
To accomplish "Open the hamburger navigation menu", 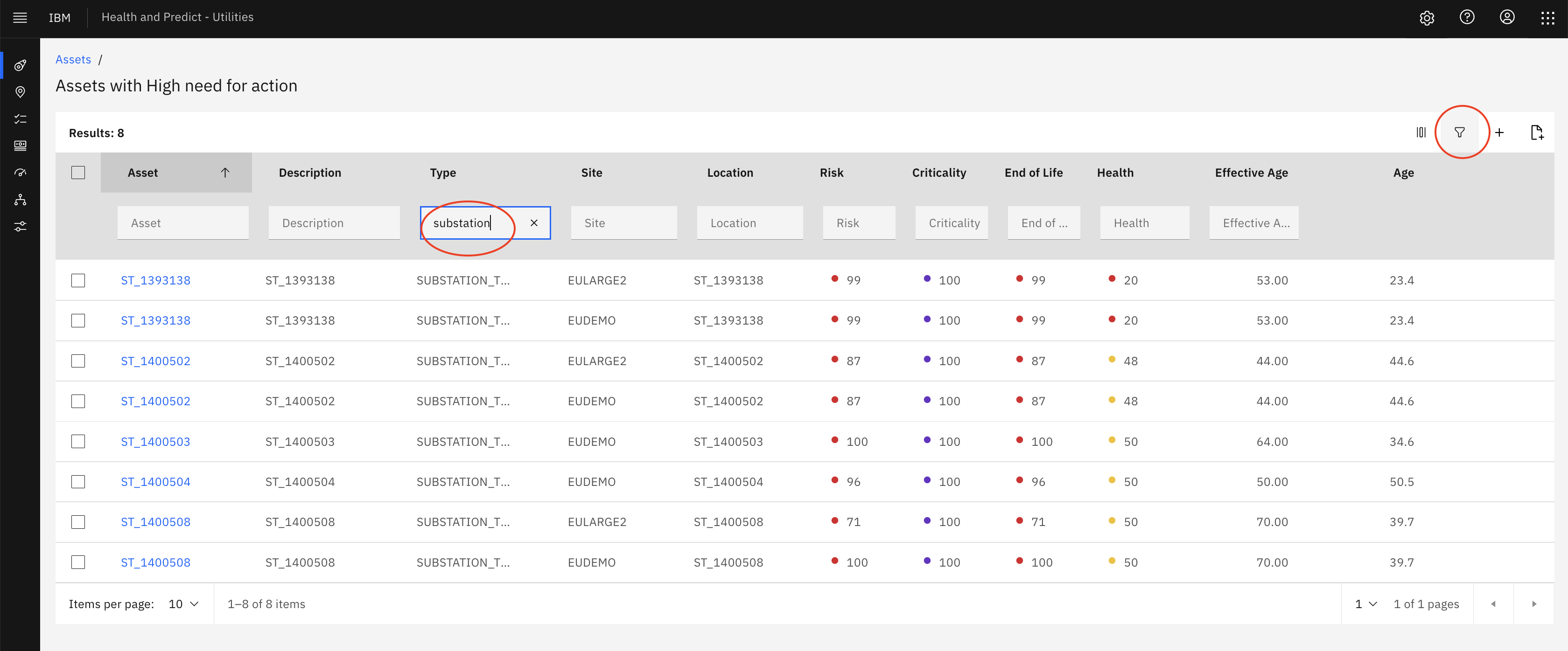I will click(20, 18).
